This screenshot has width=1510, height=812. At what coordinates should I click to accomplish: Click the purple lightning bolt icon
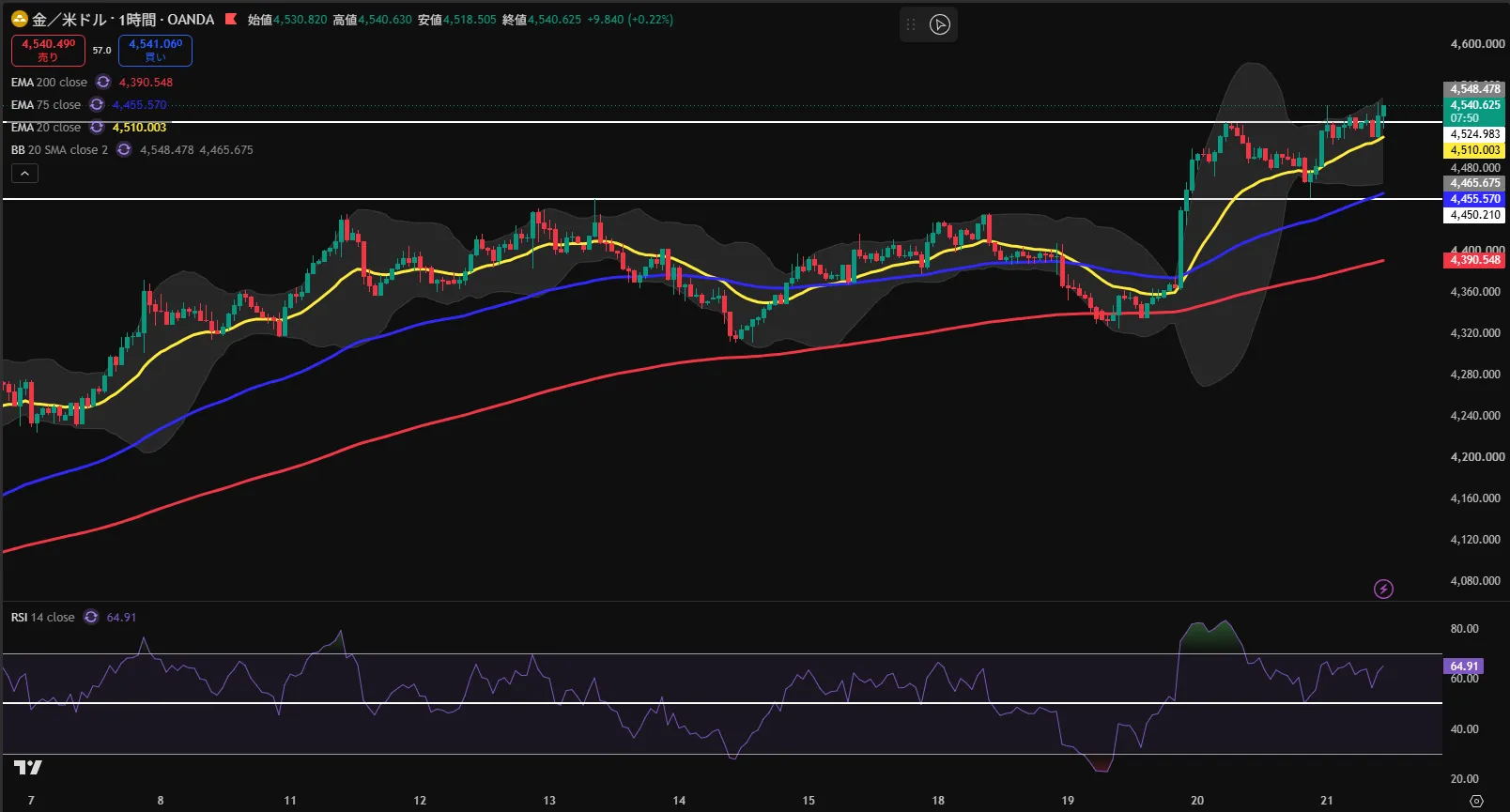pos(1383,590)
